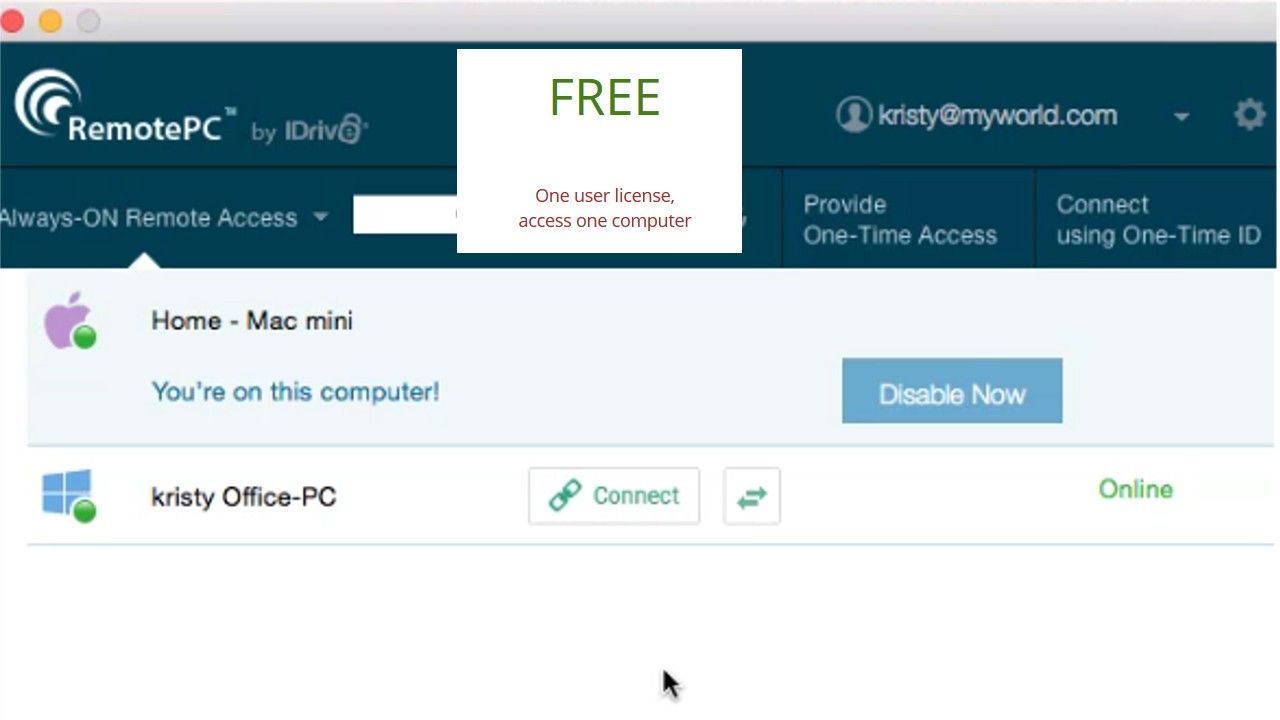Switch to Provide One-Time Access tab
The width and height of the screenshot is (1280, 720).
point(900,219)
